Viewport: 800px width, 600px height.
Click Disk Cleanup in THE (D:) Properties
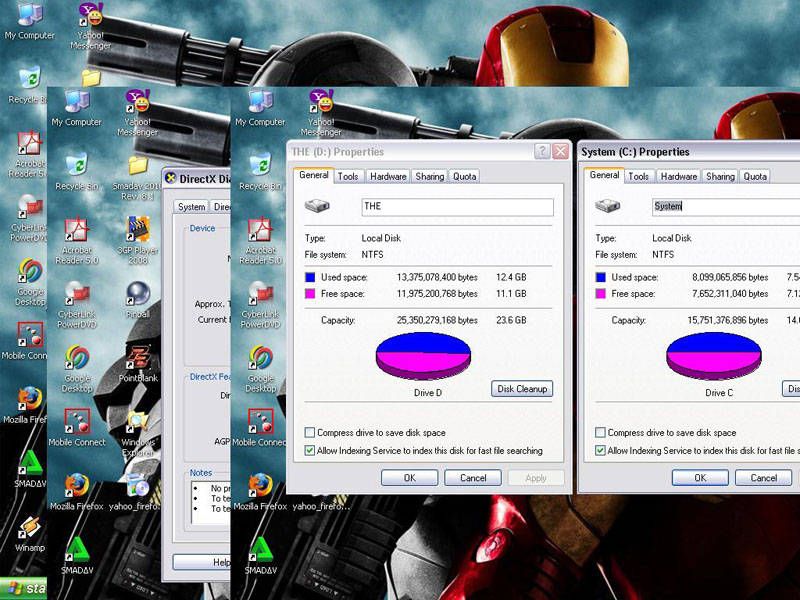[x=522, y=389]
